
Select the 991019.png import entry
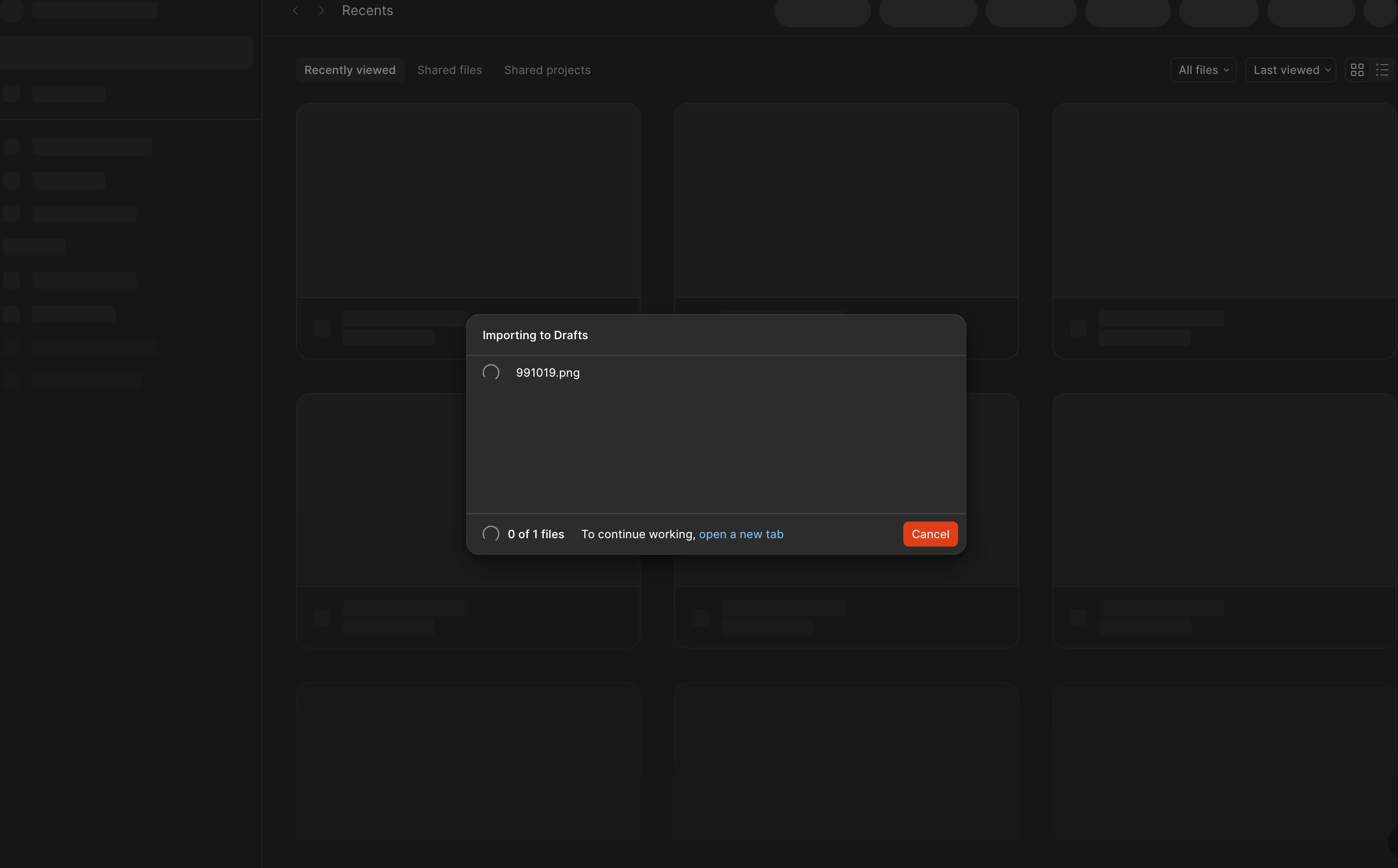coord(547,373)
